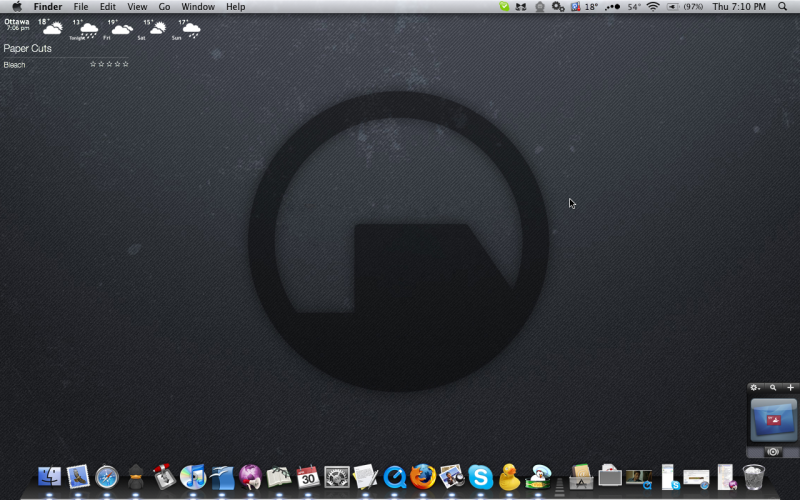Open the Edit menu
This screenshot has height=500, width=800.
pos(108,7)
